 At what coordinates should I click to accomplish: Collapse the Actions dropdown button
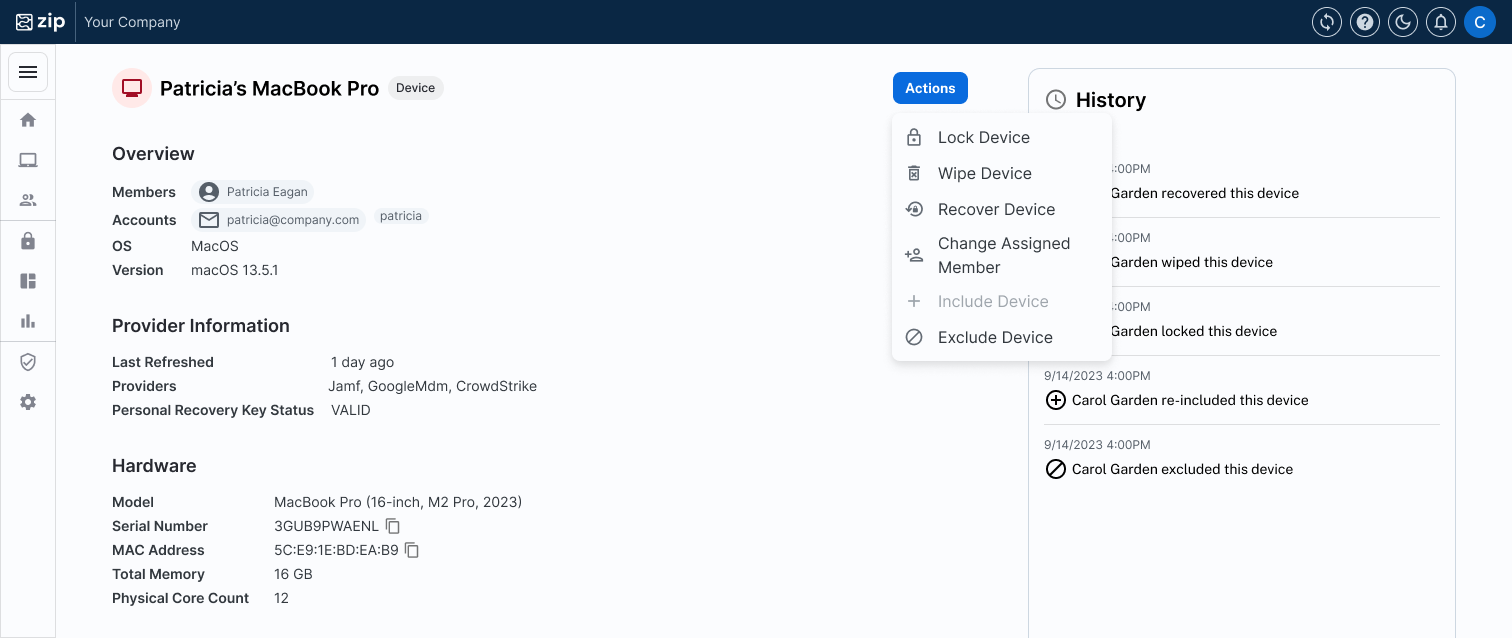930,88
